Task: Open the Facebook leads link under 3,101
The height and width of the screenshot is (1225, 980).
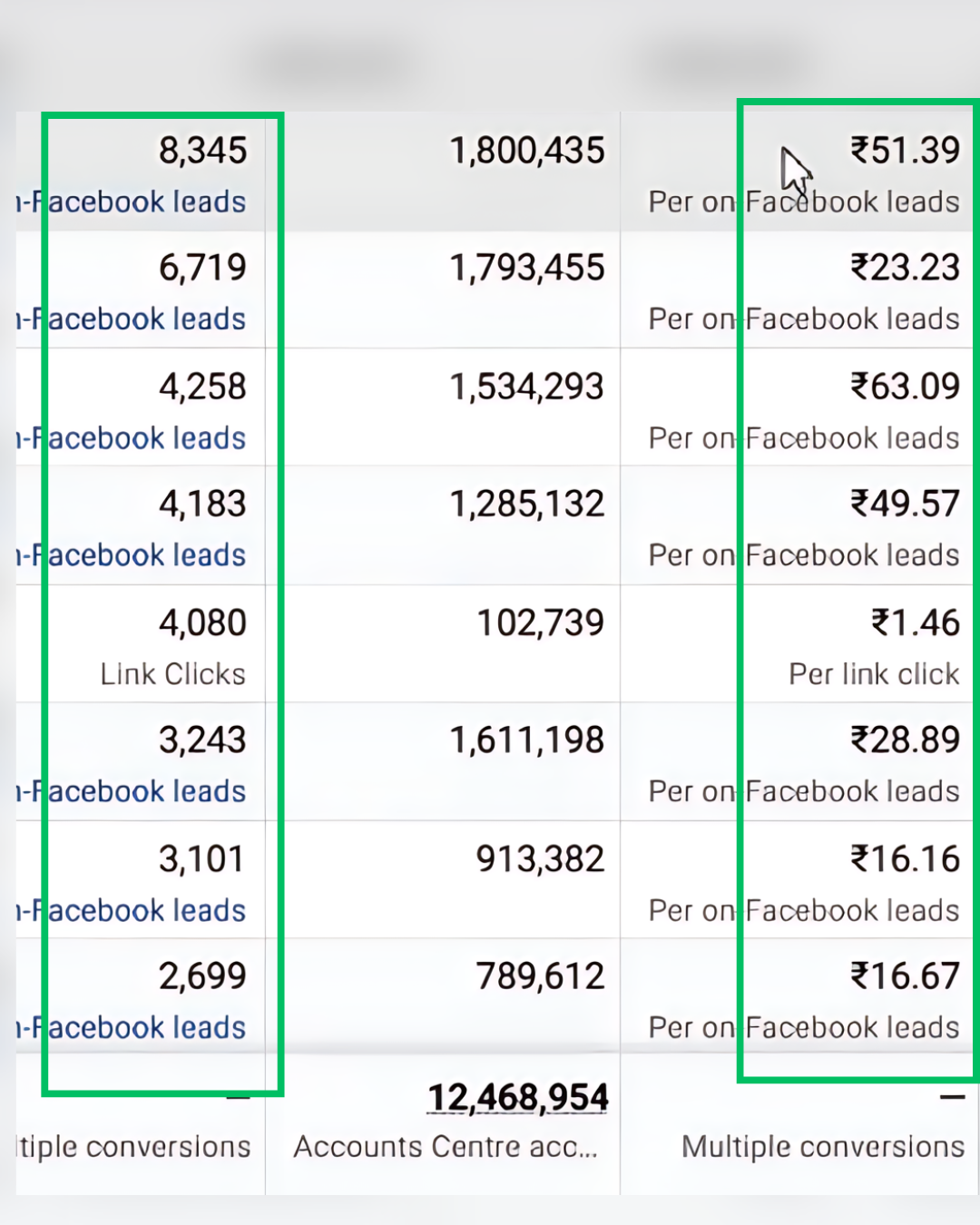Action: (x=132, y=910)
